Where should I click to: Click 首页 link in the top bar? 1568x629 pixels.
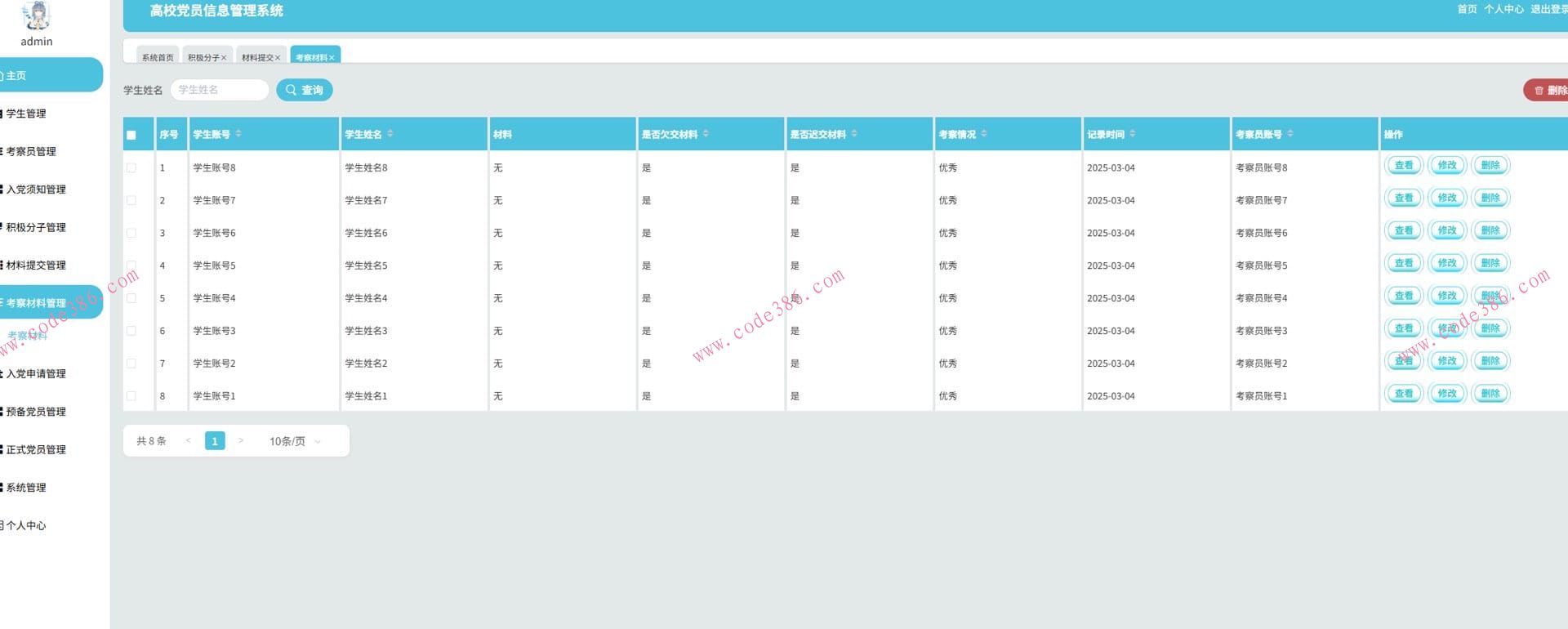[x=1467, y=9]
